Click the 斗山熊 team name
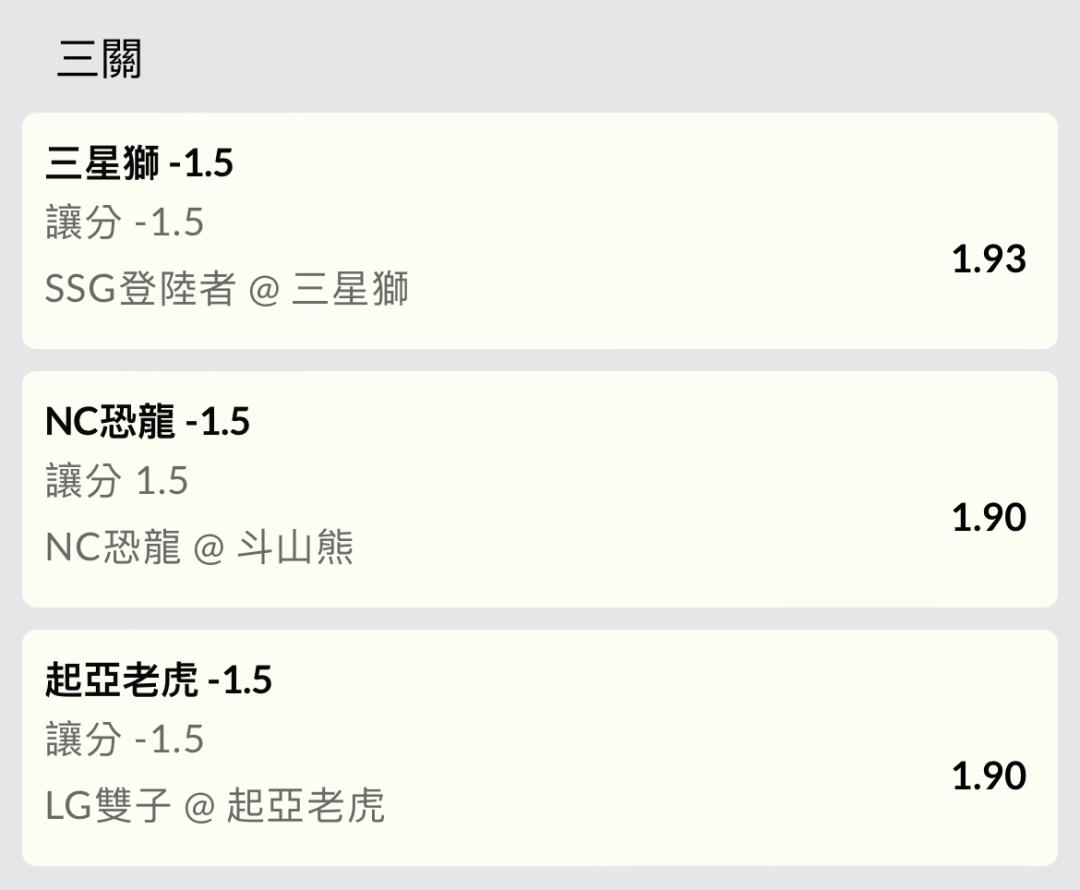 click(x=295, y=547)
